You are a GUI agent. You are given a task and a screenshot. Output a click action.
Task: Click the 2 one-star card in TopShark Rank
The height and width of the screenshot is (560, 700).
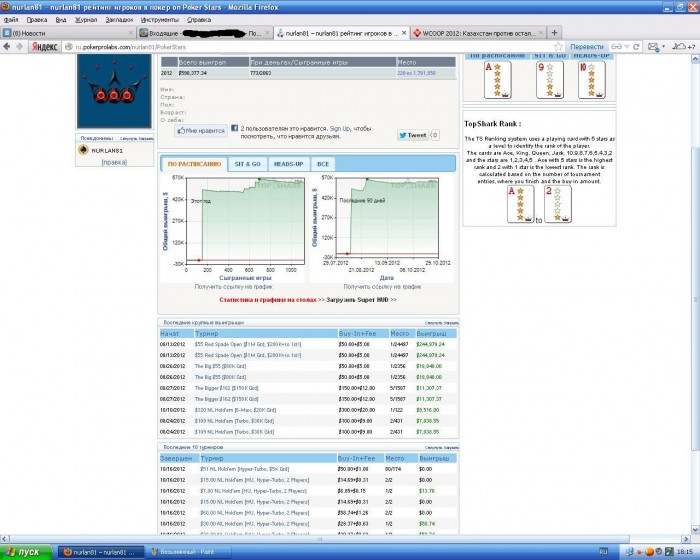(x=558, y=204)
